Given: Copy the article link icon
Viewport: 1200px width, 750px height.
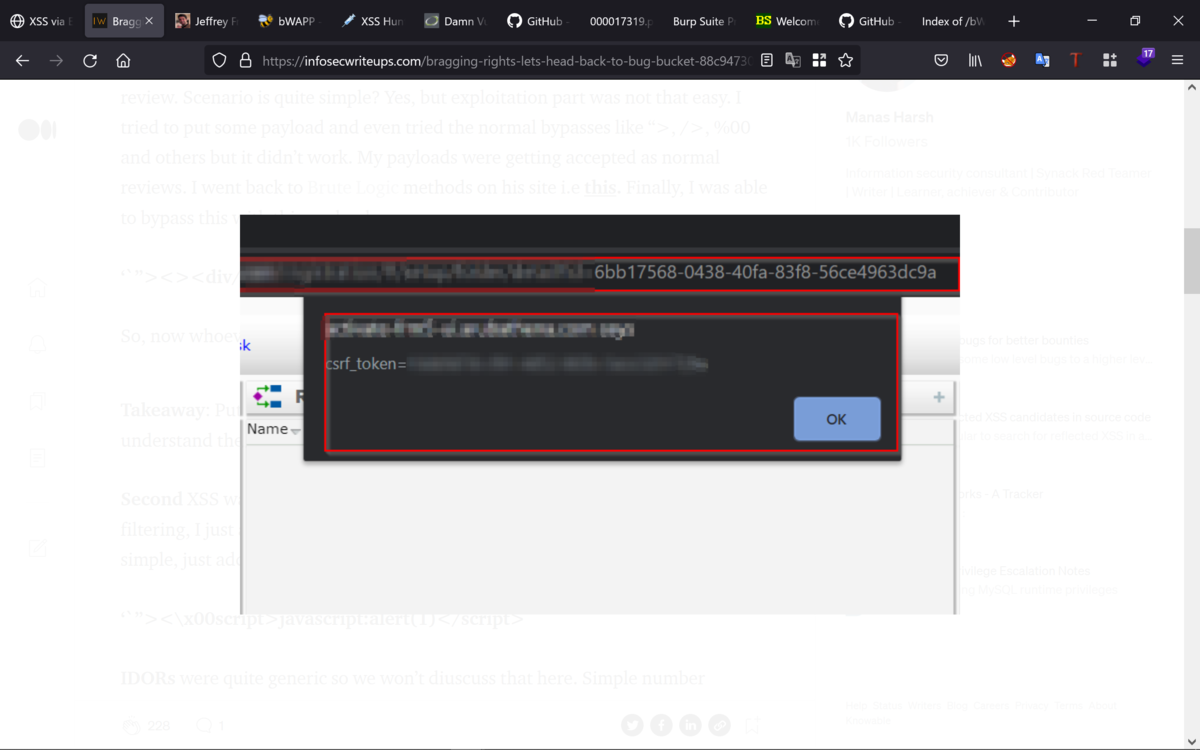Looking at the screenshot, I should click(719, 725).
